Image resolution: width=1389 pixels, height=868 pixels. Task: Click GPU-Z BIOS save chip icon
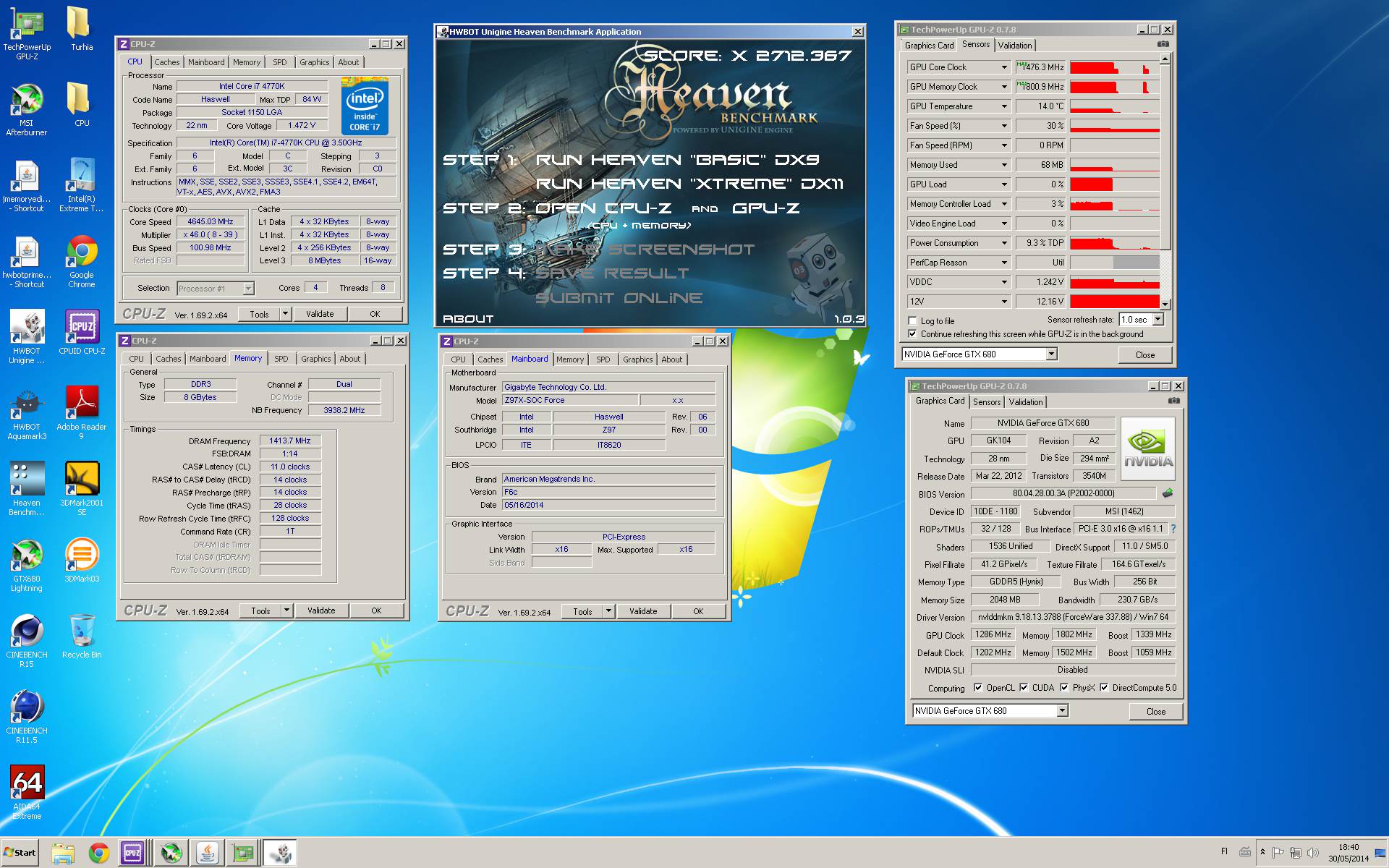[1167, 493]
